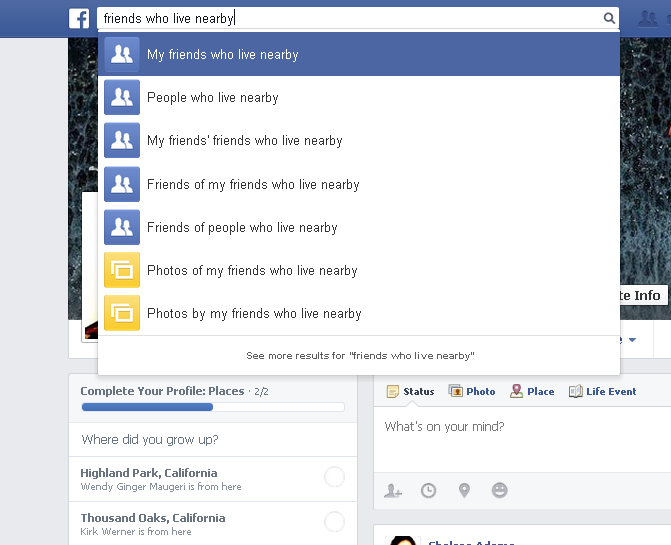Choose 'Friends of my friends who live nearby'
The image size is (671, 545).
(x=359, y=184)
